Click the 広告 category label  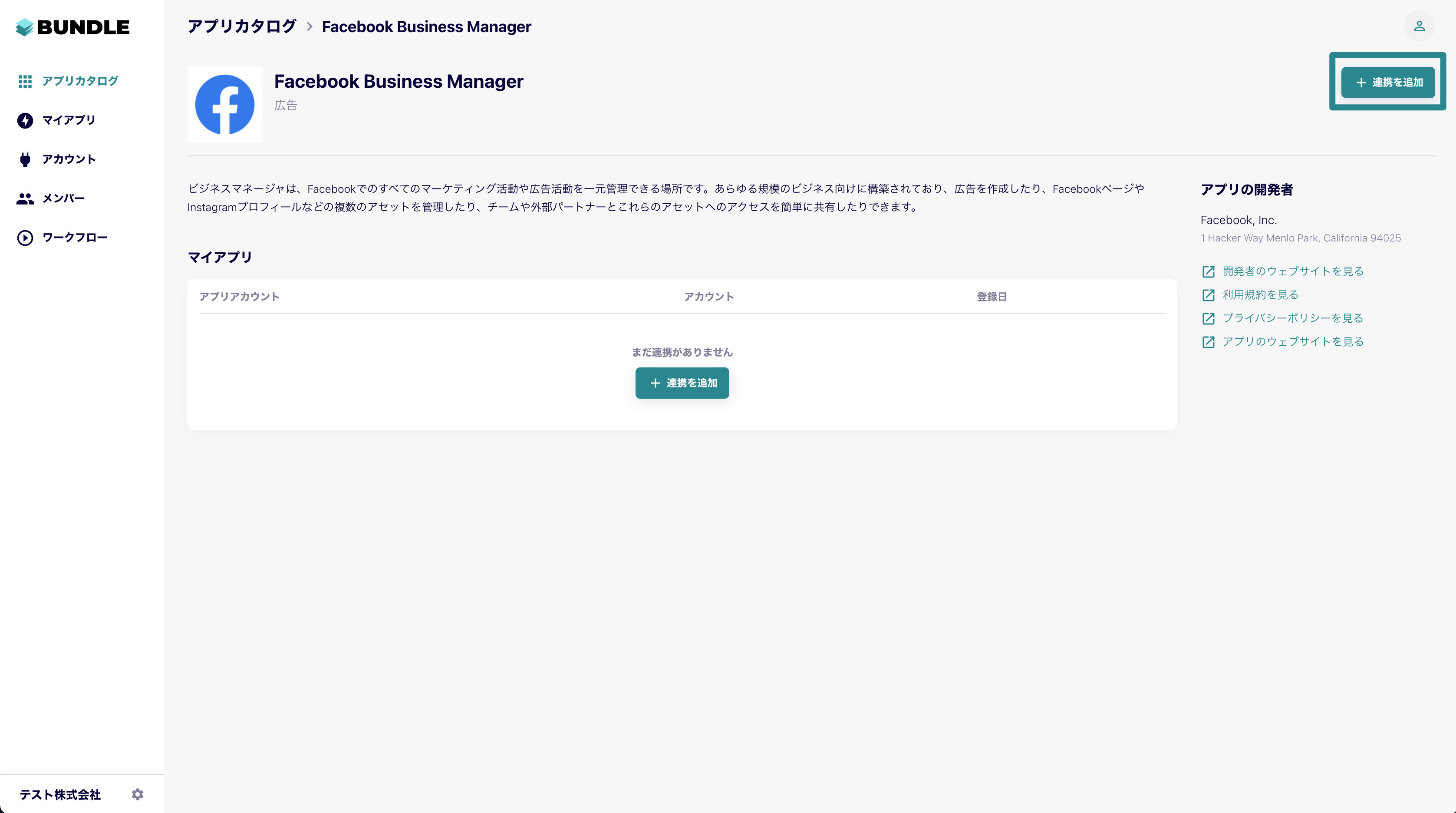pyautogui.click(x=286, y=105)
